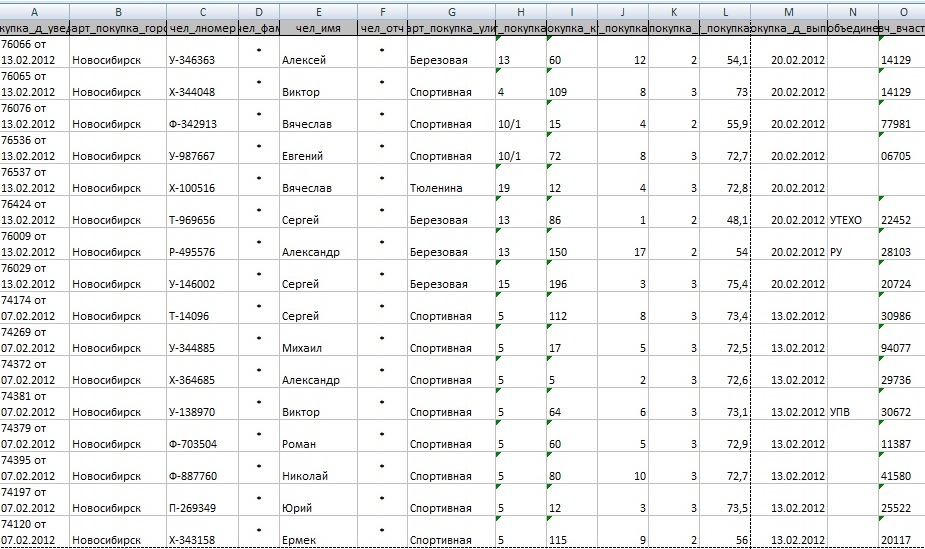This screenshot has height=549, width=925.
Task: Select the Тюленина street cell
Action: pyautogui.click(x=435, y=188)
